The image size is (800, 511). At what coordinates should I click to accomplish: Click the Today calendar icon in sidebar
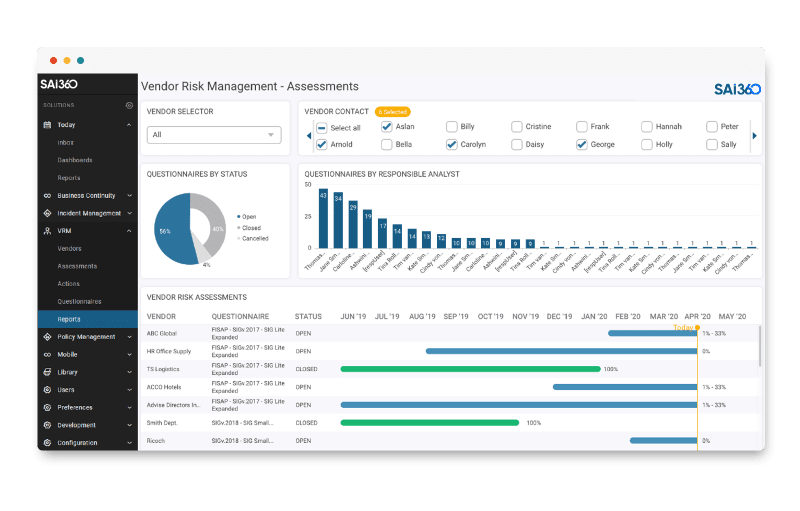[x=47, y=125]
